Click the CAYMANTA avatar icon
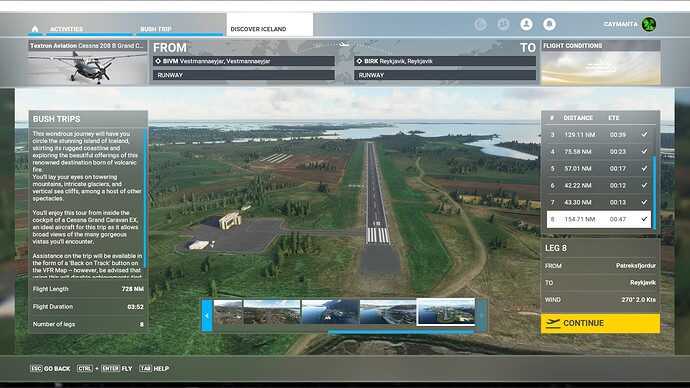The image size is (690, 388). (649, 24)
